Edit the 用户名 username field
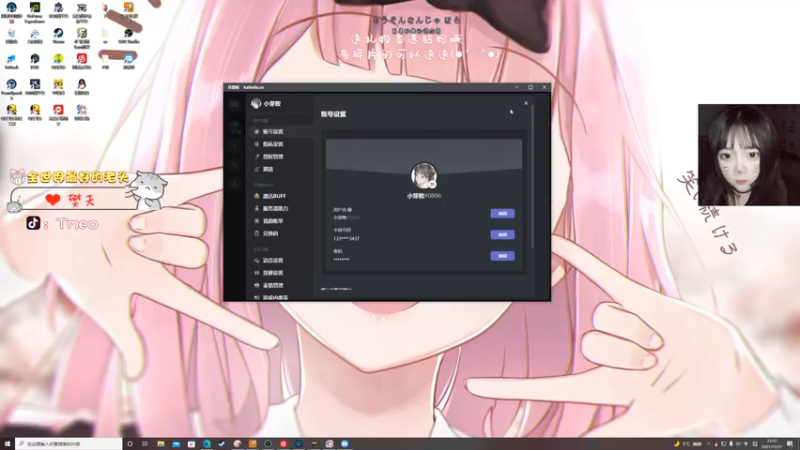The image size is (800, 450). coord(502,213)
